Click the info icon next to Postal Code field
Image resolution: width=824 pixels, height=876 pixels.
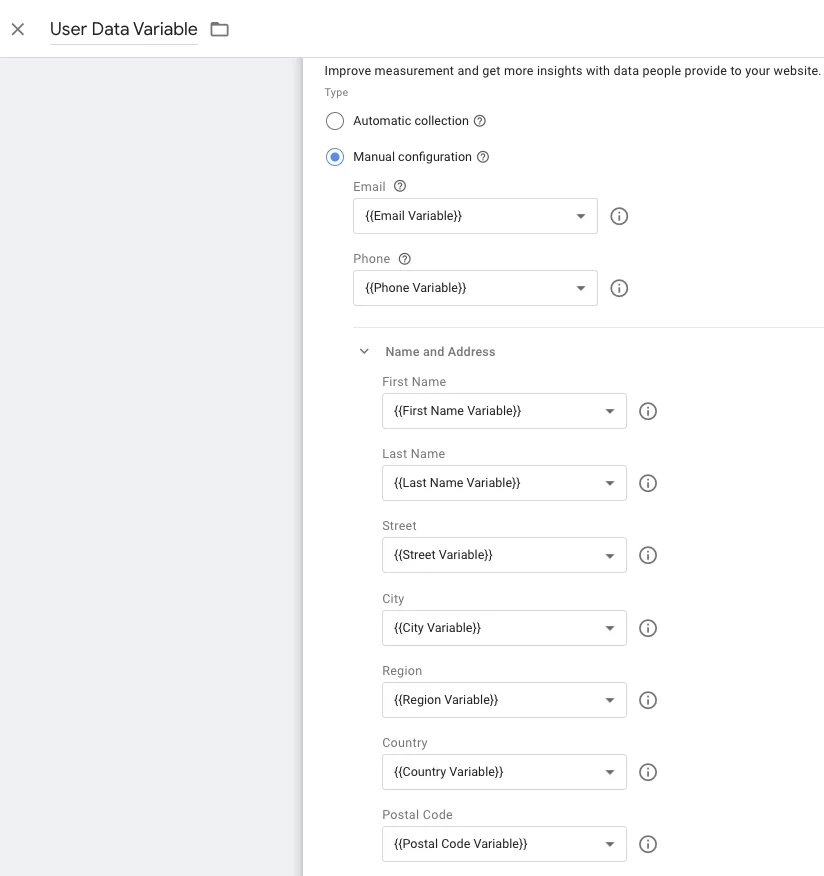[x=647, y=844]
